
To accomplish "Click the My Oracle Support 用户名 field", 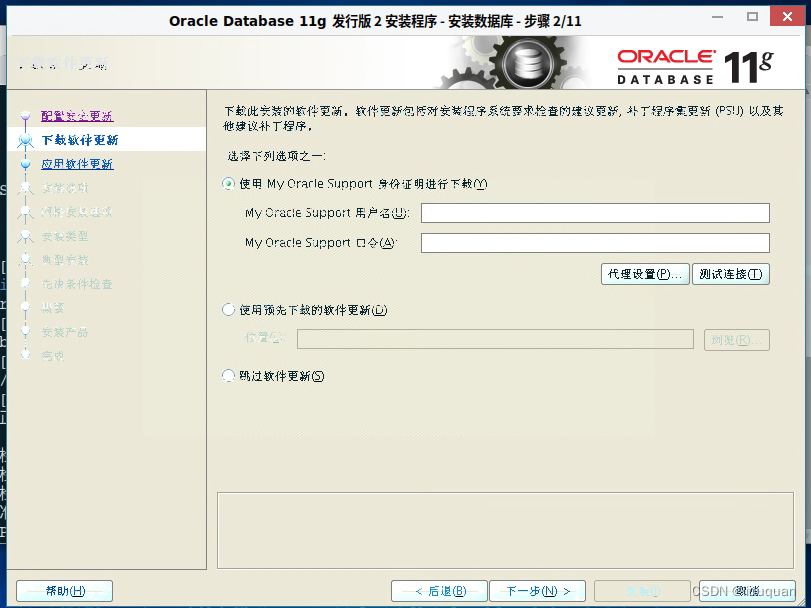I will click(595, 212).
